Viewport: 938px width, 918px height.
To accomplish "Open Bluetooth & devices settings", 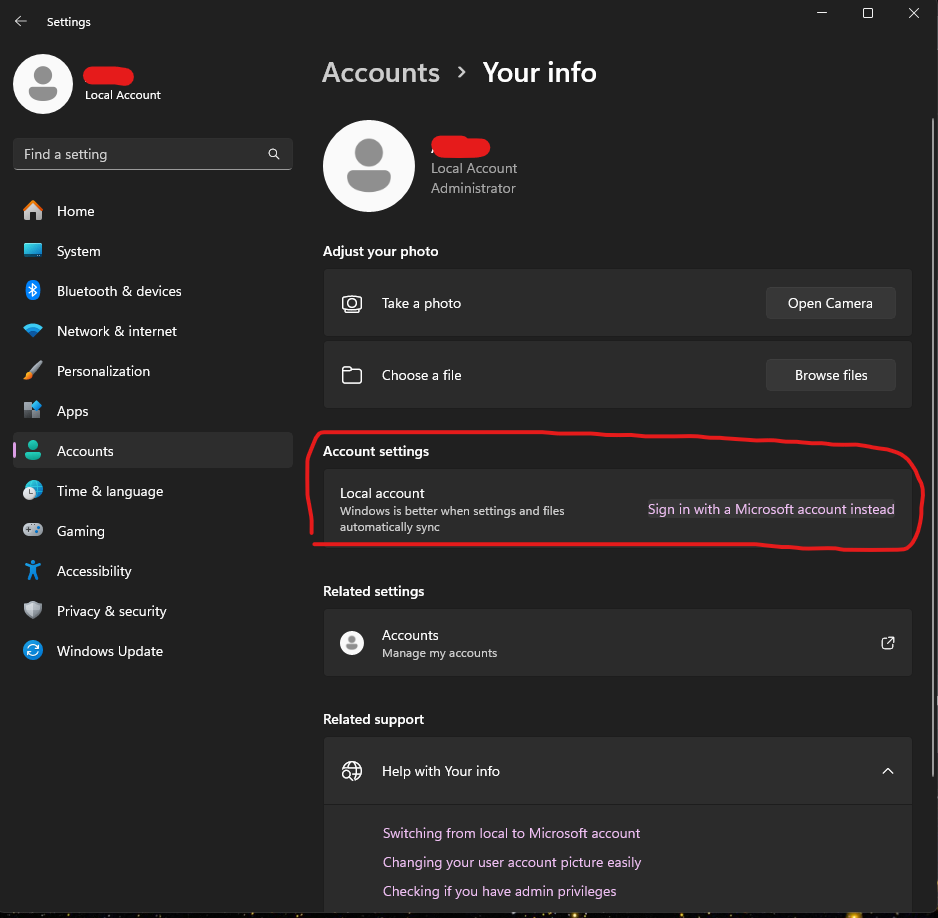I will (x=153, y=291).
